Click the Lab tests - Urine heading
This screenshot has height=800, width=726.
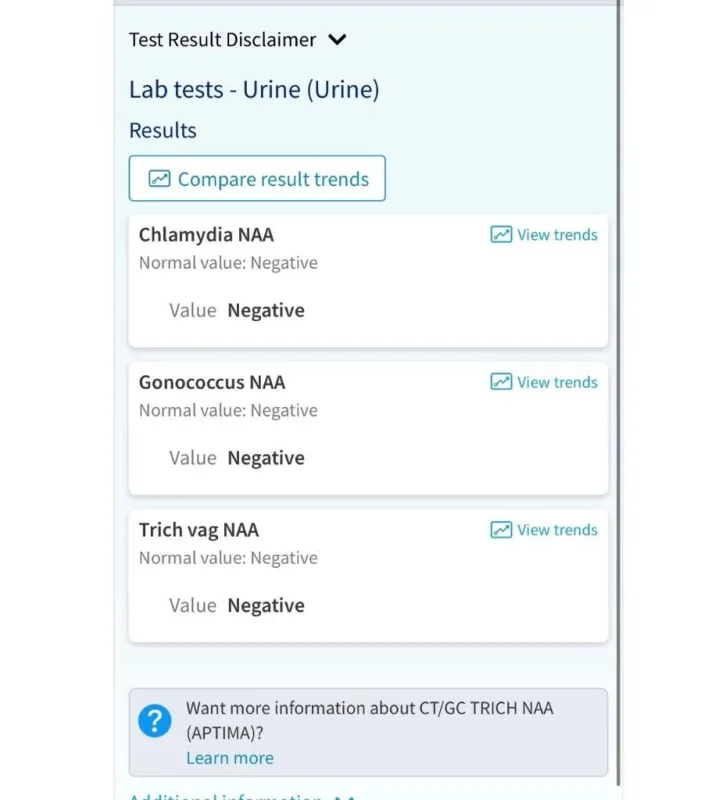(254, 89)
